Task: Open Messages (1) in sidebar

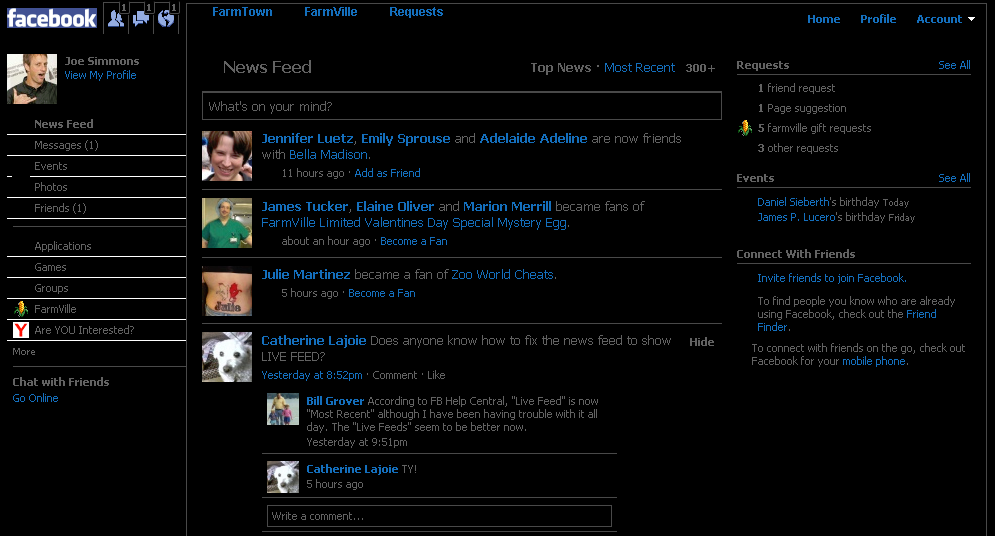Action: [x=66, y=145]
